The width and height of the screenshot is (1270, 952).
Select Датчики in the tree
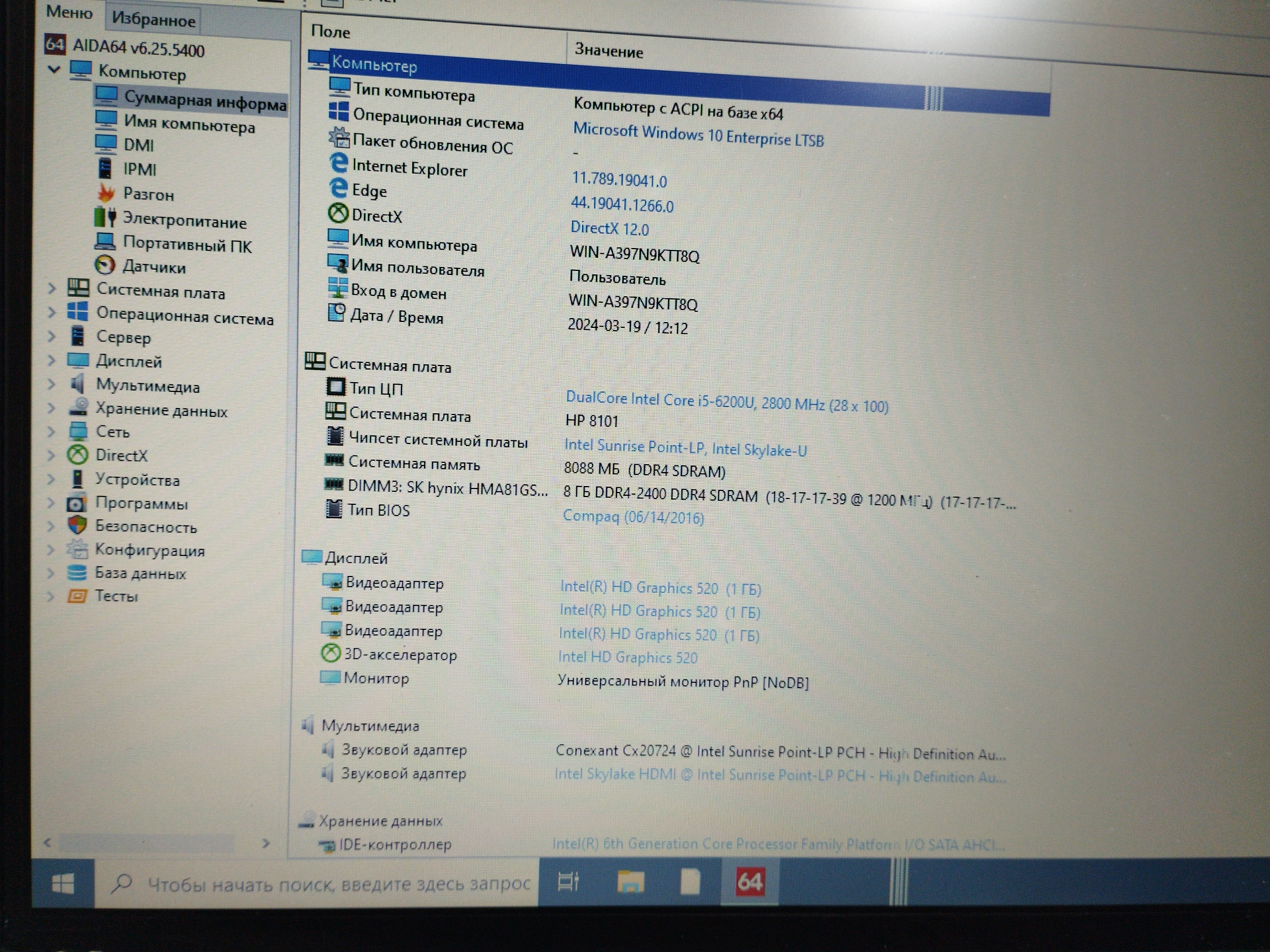154,266
